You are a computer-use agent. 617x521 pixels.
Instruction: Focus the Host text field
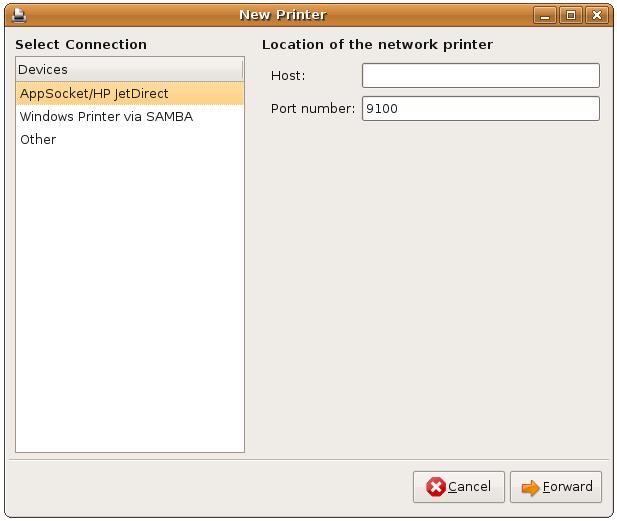(x=480, y=76)
